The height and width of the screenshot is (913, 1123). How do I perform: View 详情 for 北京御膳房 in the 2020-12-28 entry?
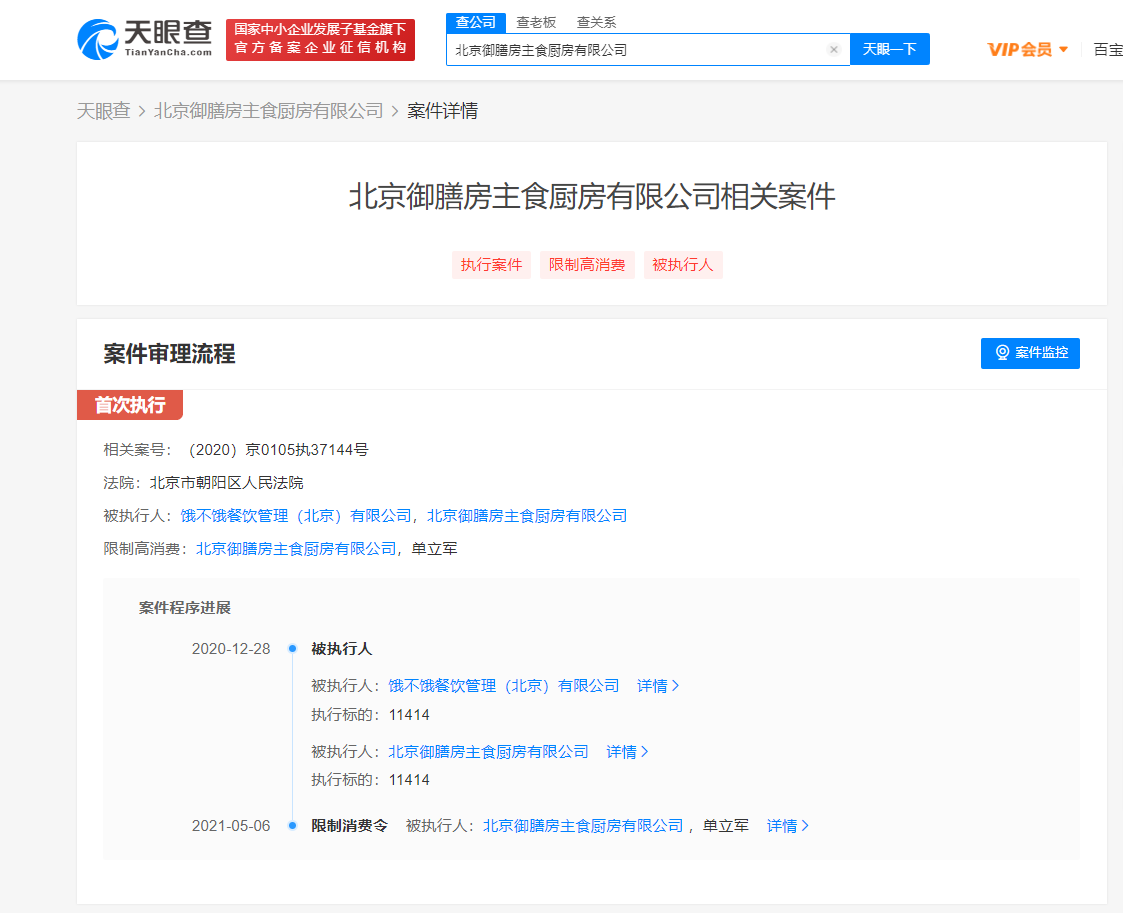tap(627, 752)
